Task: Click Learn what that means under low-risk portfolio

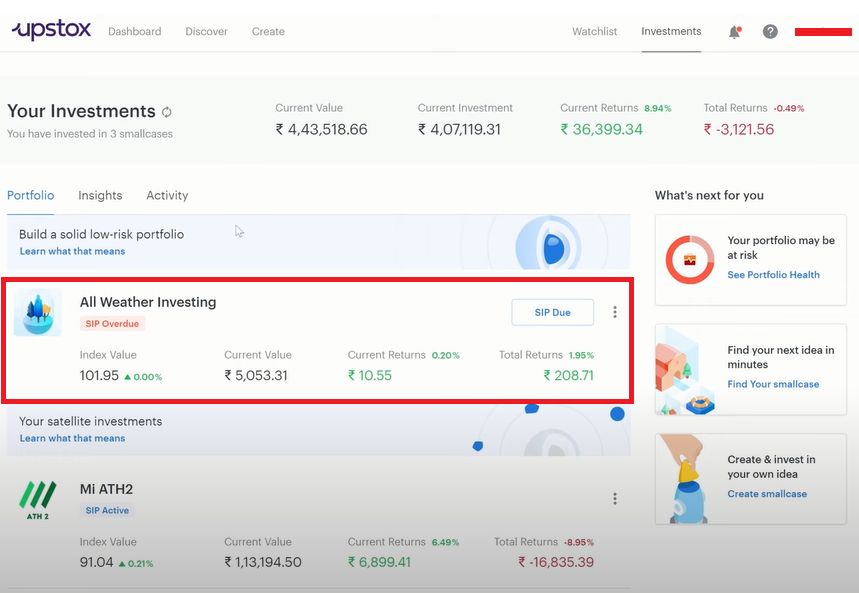Action: [72, 251]
